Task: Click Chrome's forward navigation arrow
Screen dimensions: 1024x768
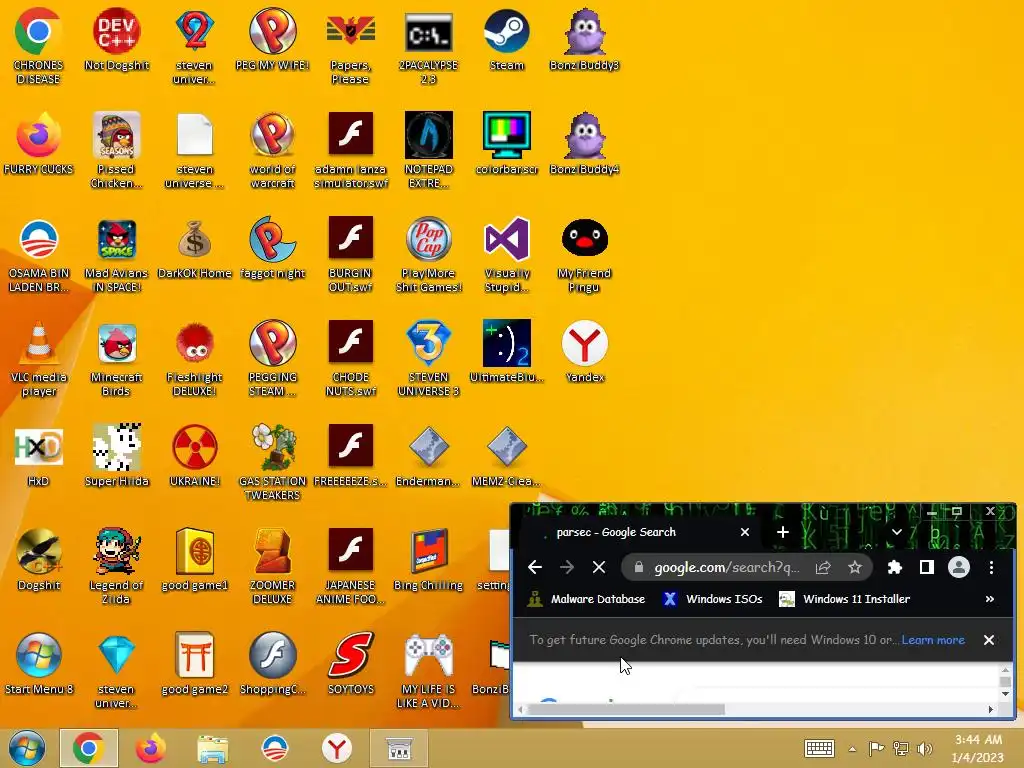Action: [567, 568]
